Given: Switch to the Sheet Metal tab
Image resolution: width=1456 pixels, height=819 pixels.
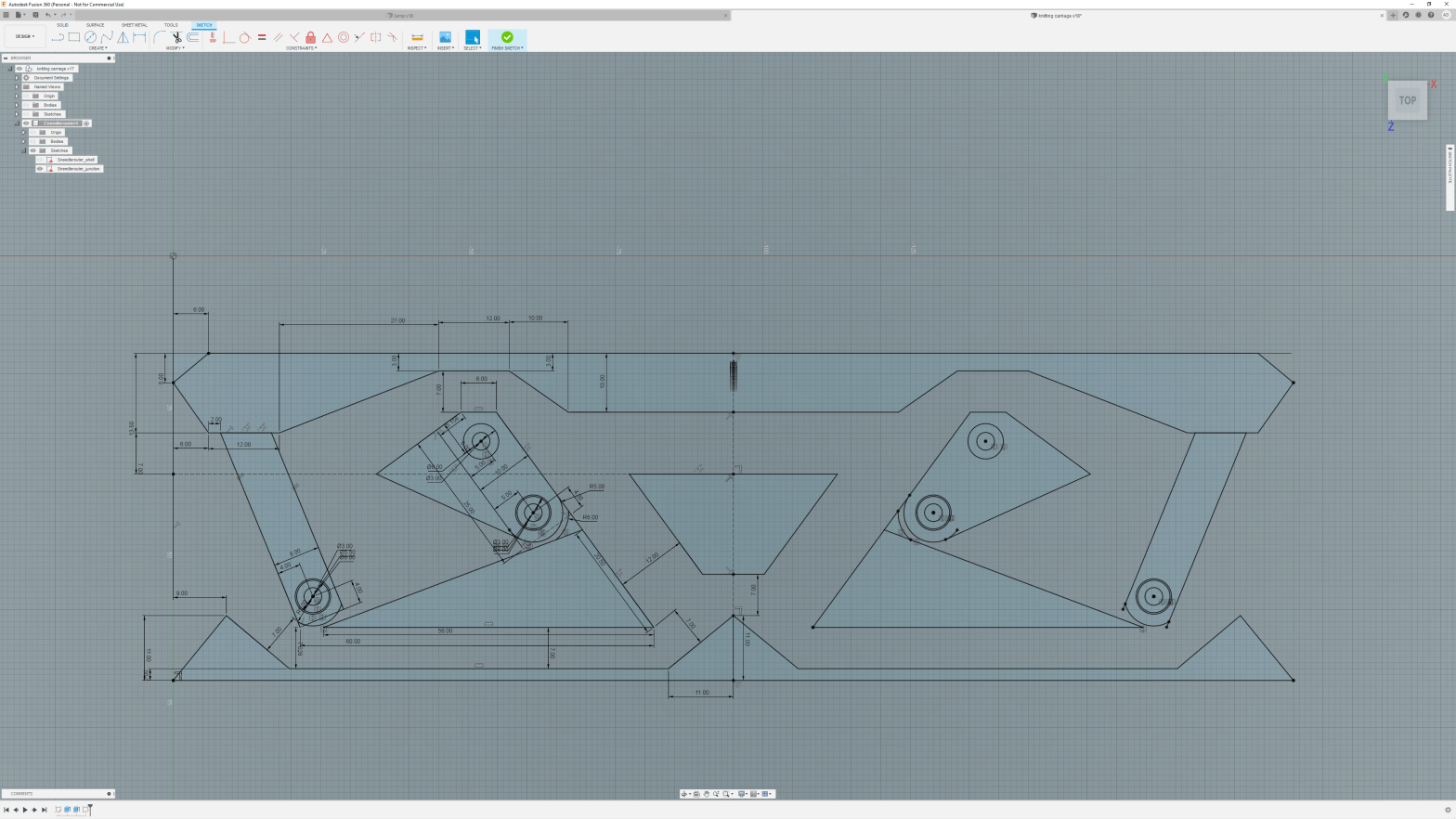Looking at the screenshot, I should pos(134,25).
